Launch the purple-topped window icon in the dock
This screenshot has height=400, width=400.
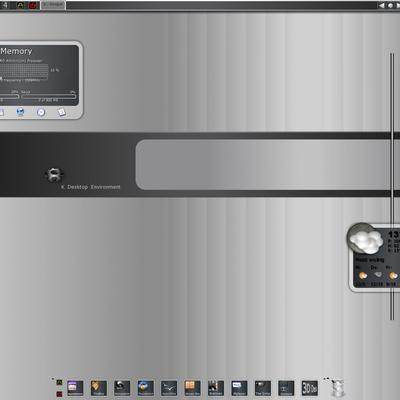[75, 388]
